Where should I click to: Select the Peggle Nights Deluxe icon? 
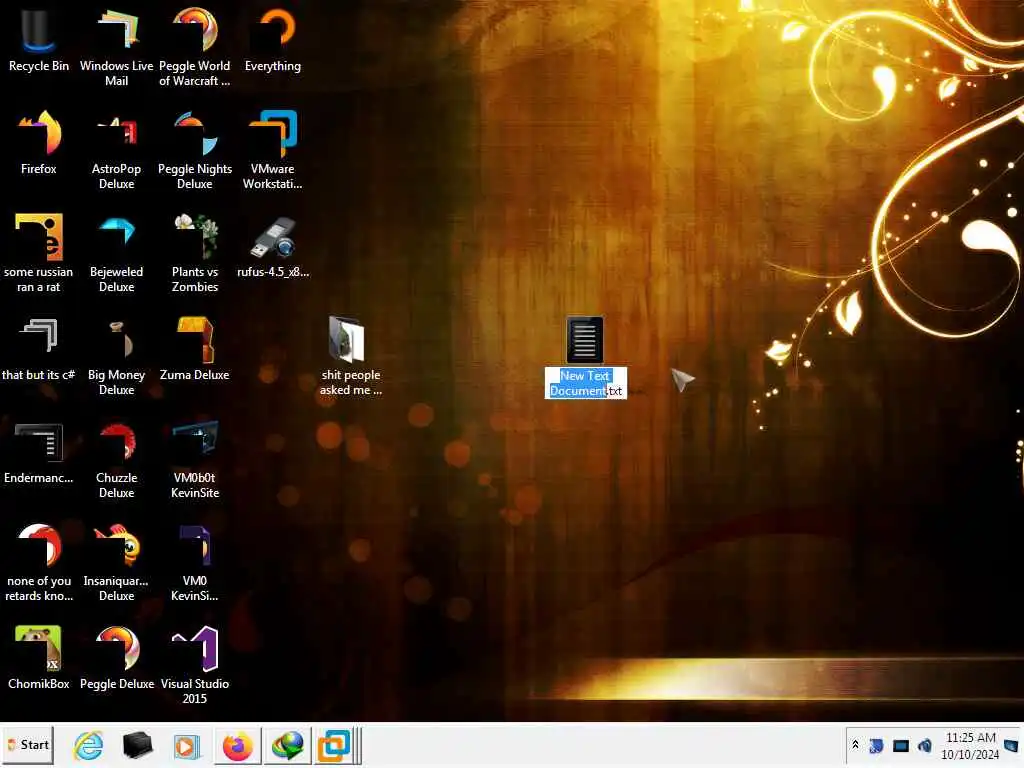[x=195, y=149]
